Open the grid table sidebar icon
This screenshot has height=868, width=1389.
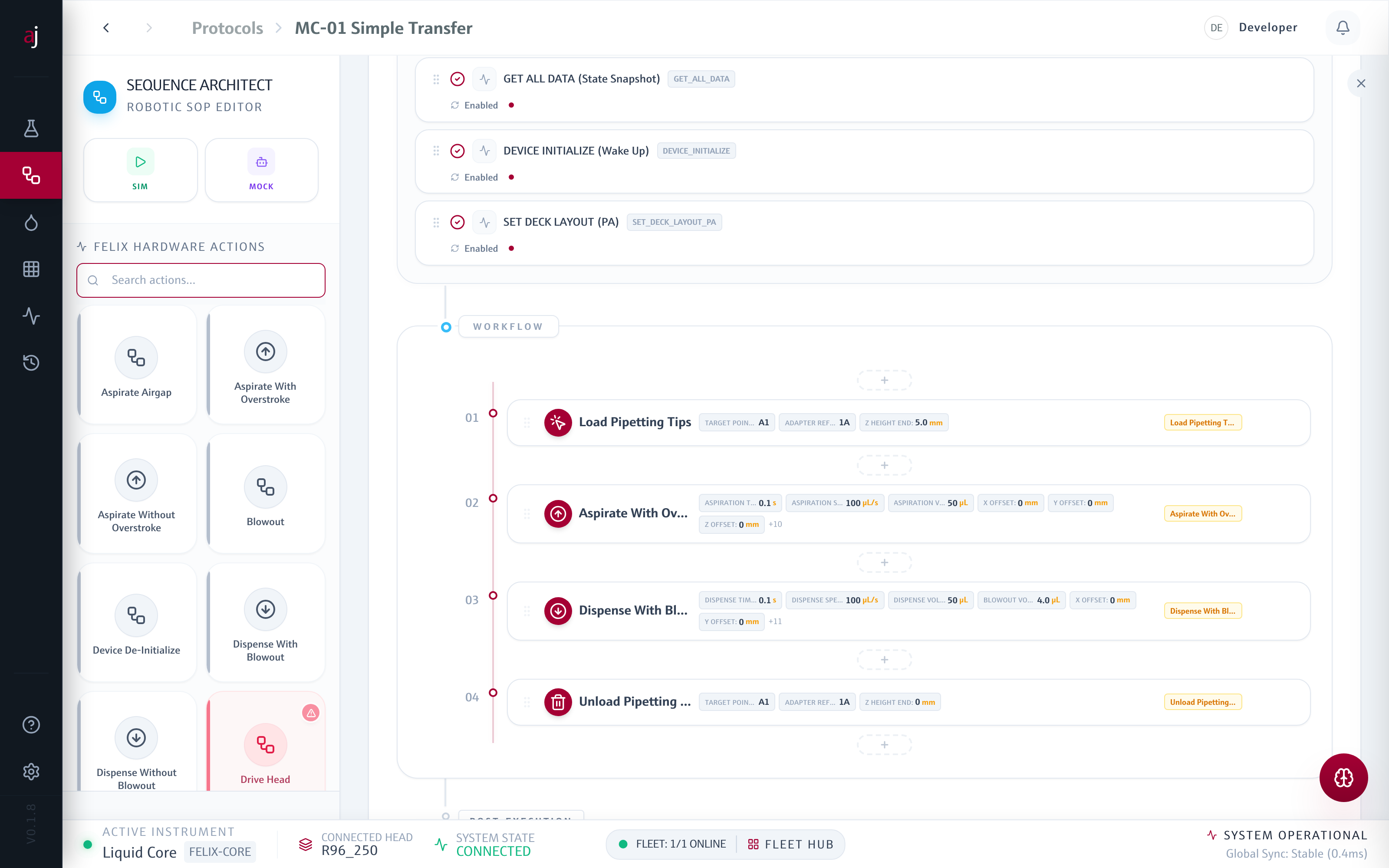(31, 269)
